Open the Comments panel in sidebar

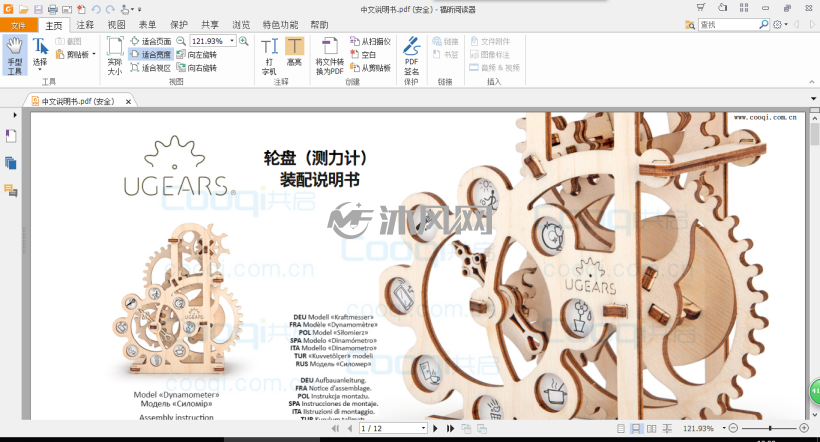pos(11,190)
